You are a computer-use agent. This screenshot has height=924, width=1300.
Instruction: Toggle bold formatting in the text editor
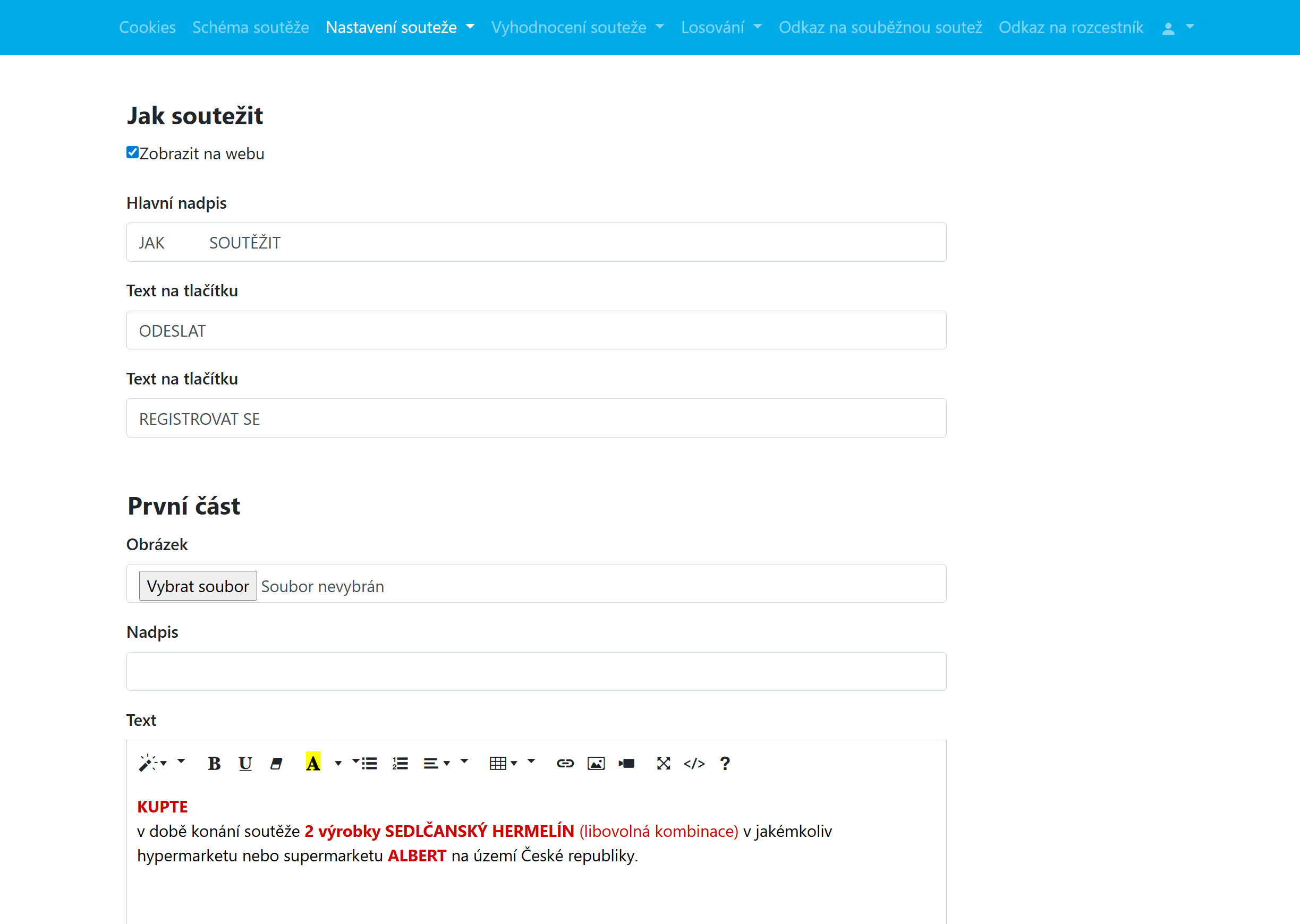point(214,764)
